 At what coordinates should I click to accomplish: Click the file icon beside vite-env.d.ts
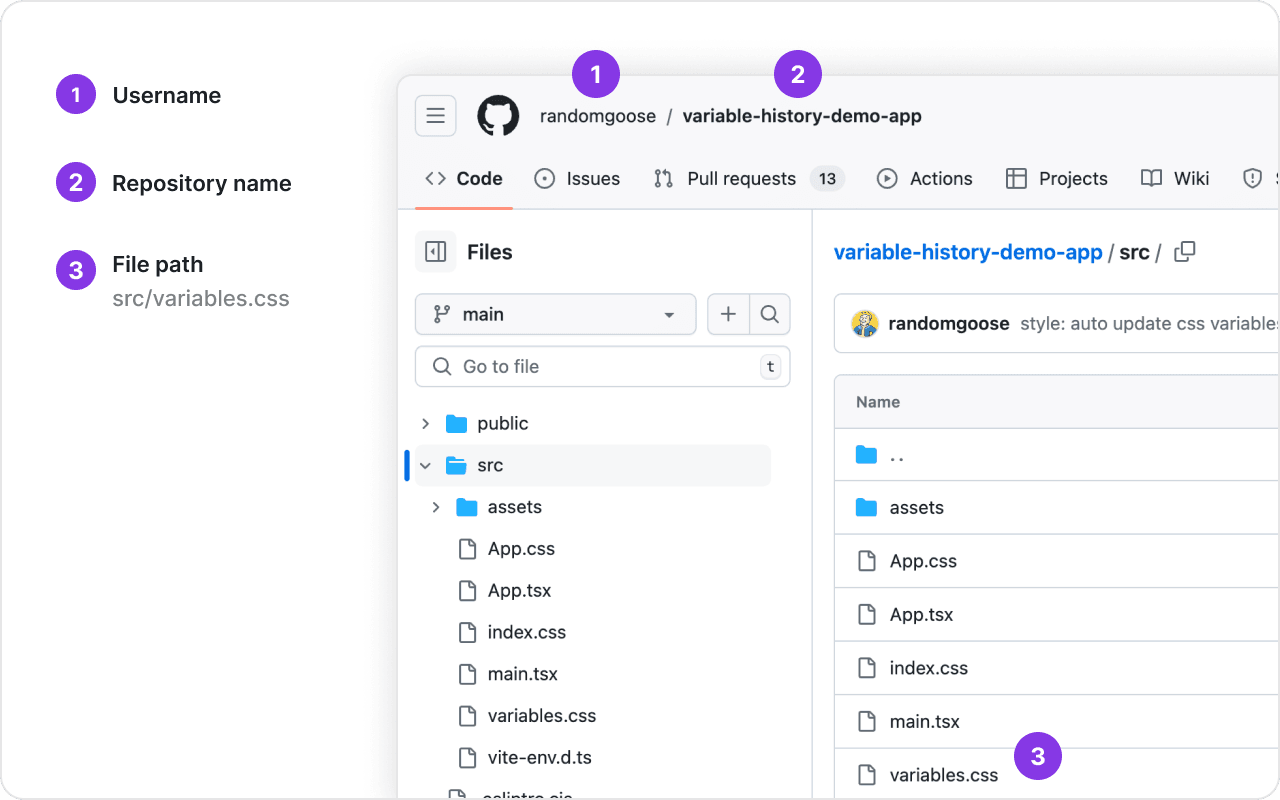467,758
